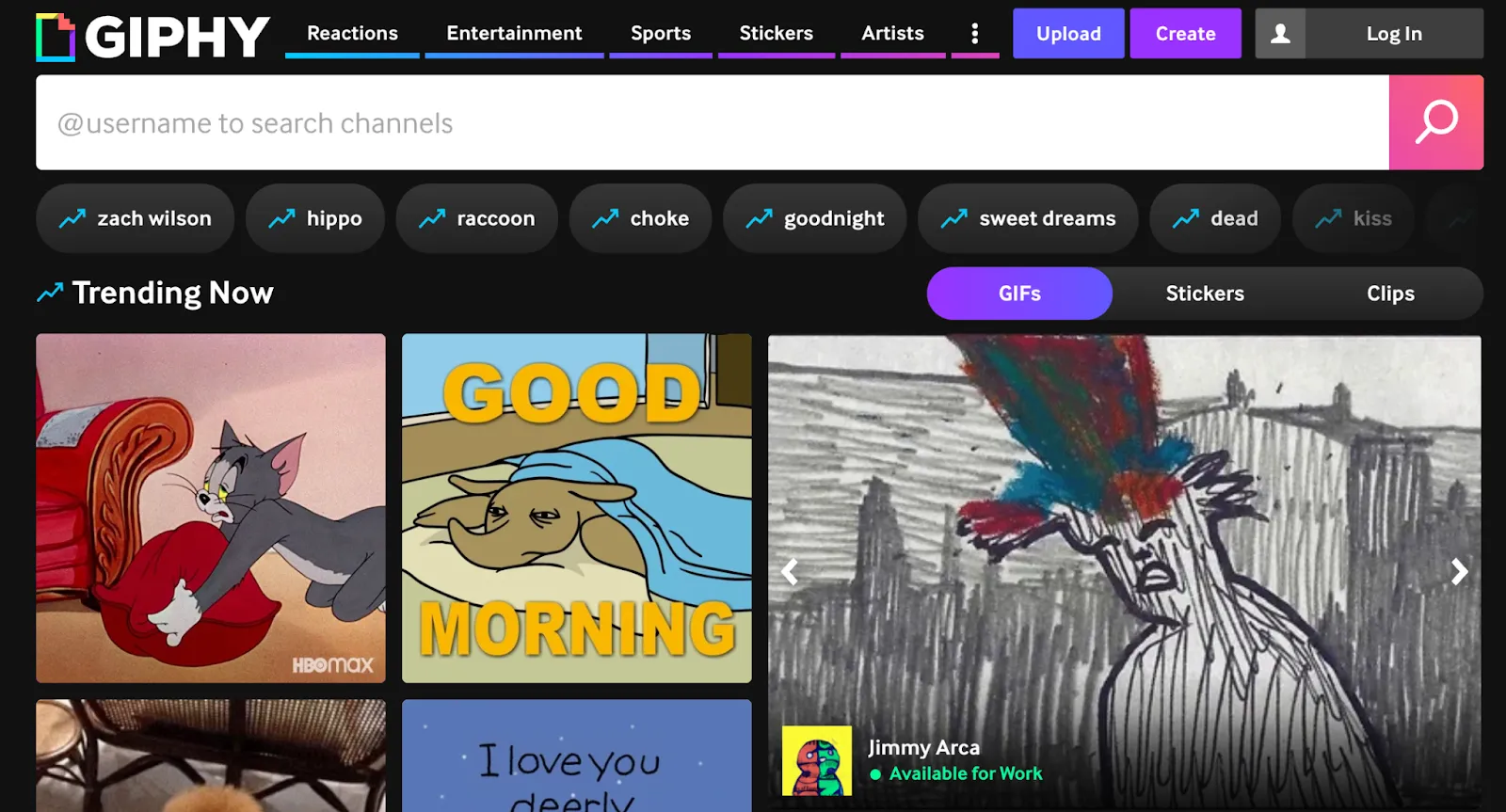Image resolution: width=1506 pixels, height=812 pixels.
Task: Click the magnifying glass search button
Action: pos(1436,122)
